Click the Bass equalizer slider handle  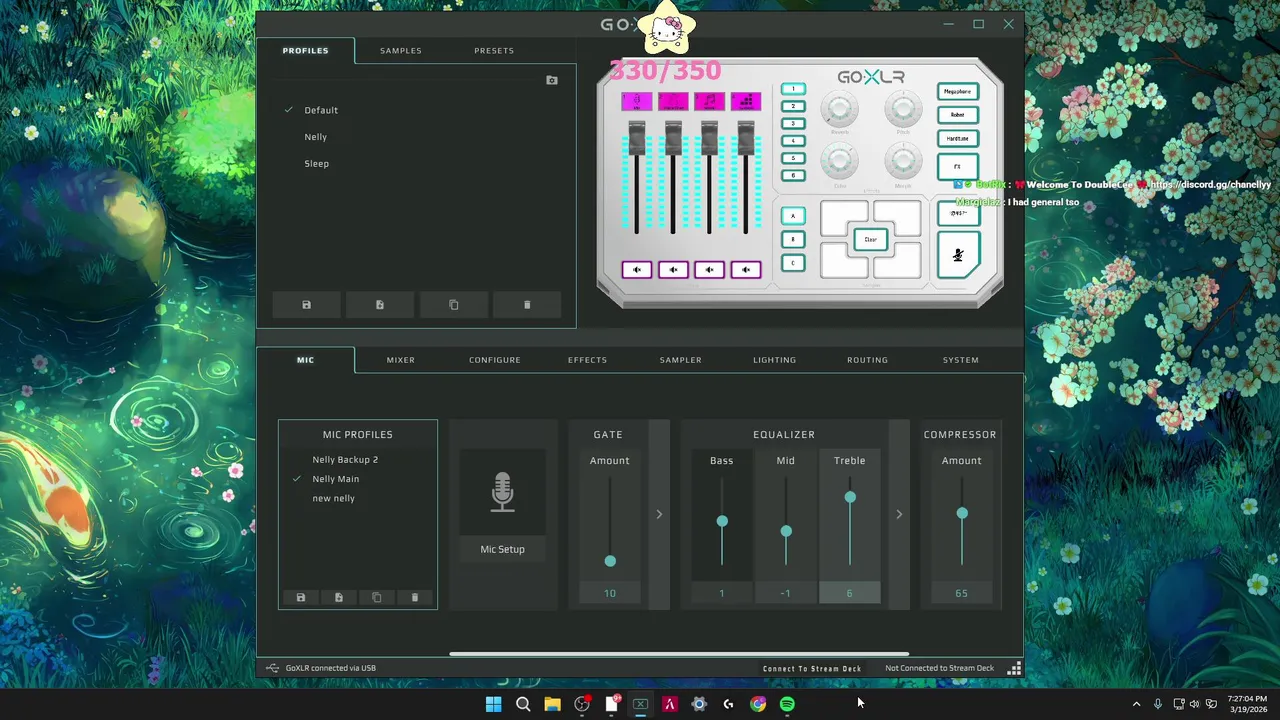(x=722, y=521)
